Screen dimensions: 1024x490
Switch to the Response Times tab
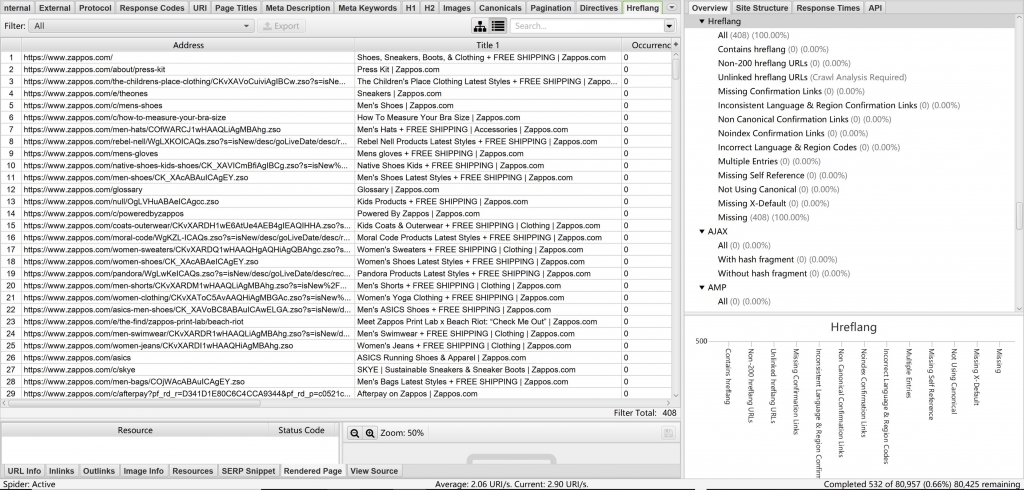[829, 8]
